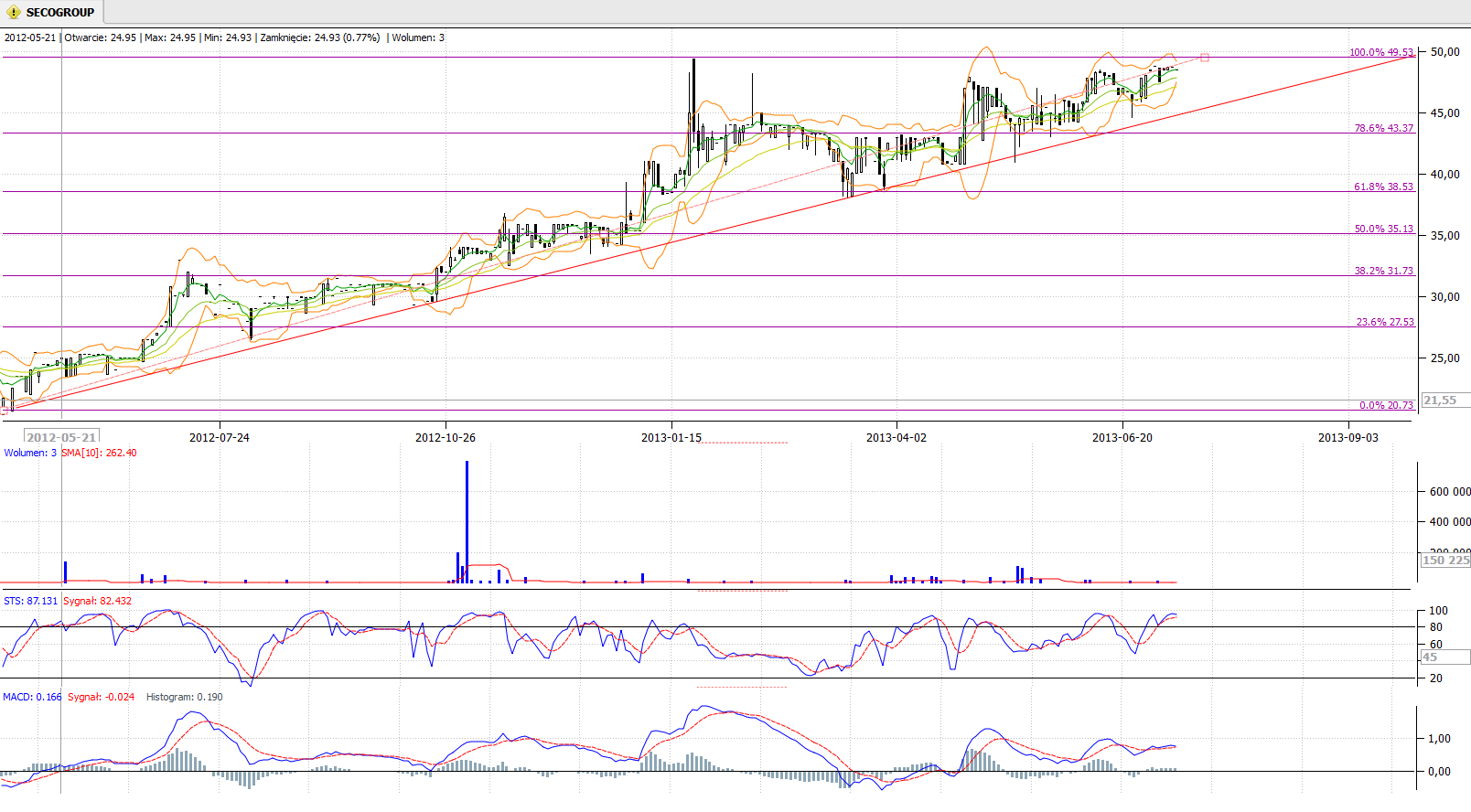Select the SECOGROUP chart tab
Screen dimensions: 1471x812
pyautogui.click(x=51, y=12)
